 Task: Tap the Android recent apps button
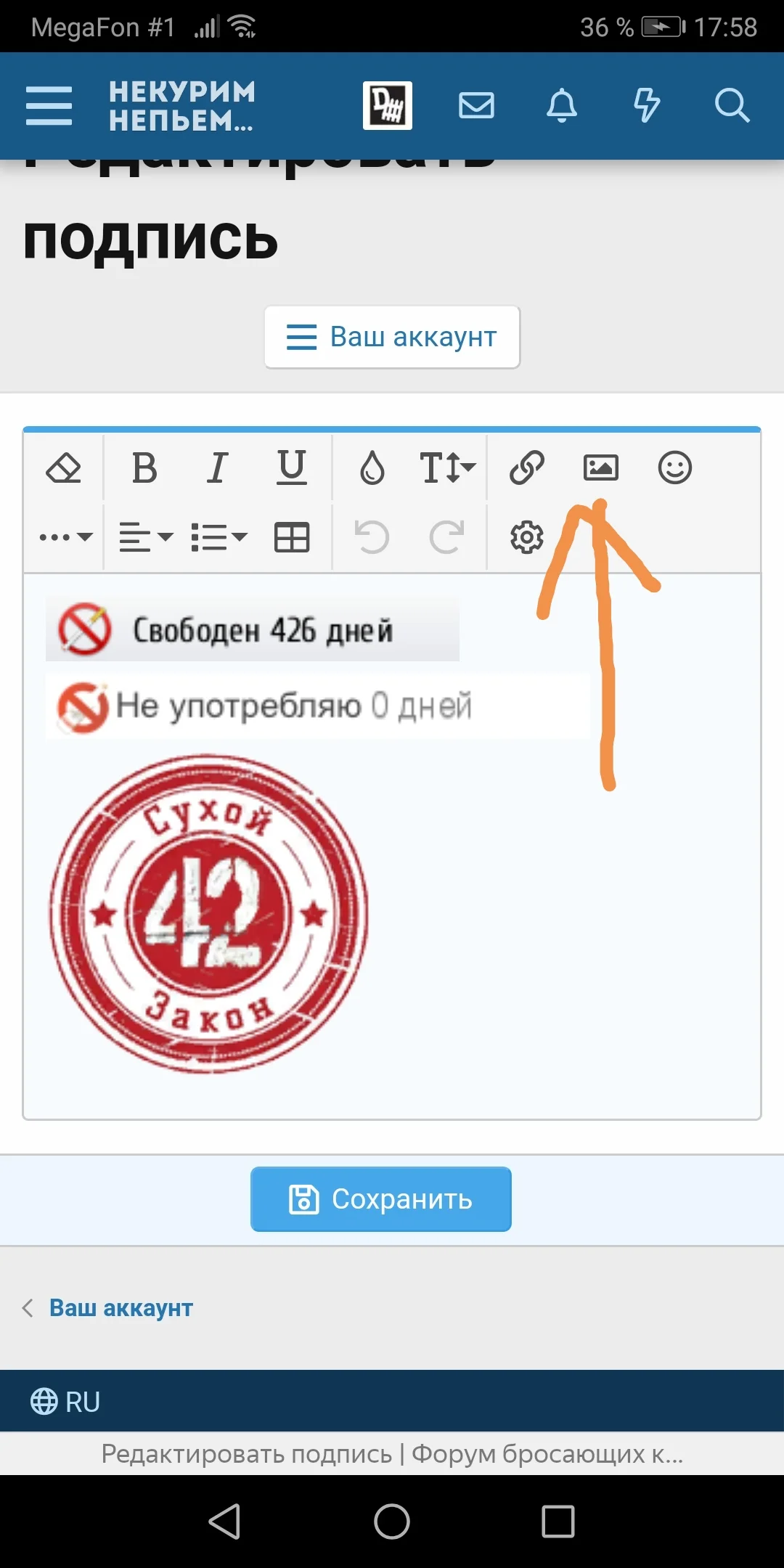[558, 1522]
